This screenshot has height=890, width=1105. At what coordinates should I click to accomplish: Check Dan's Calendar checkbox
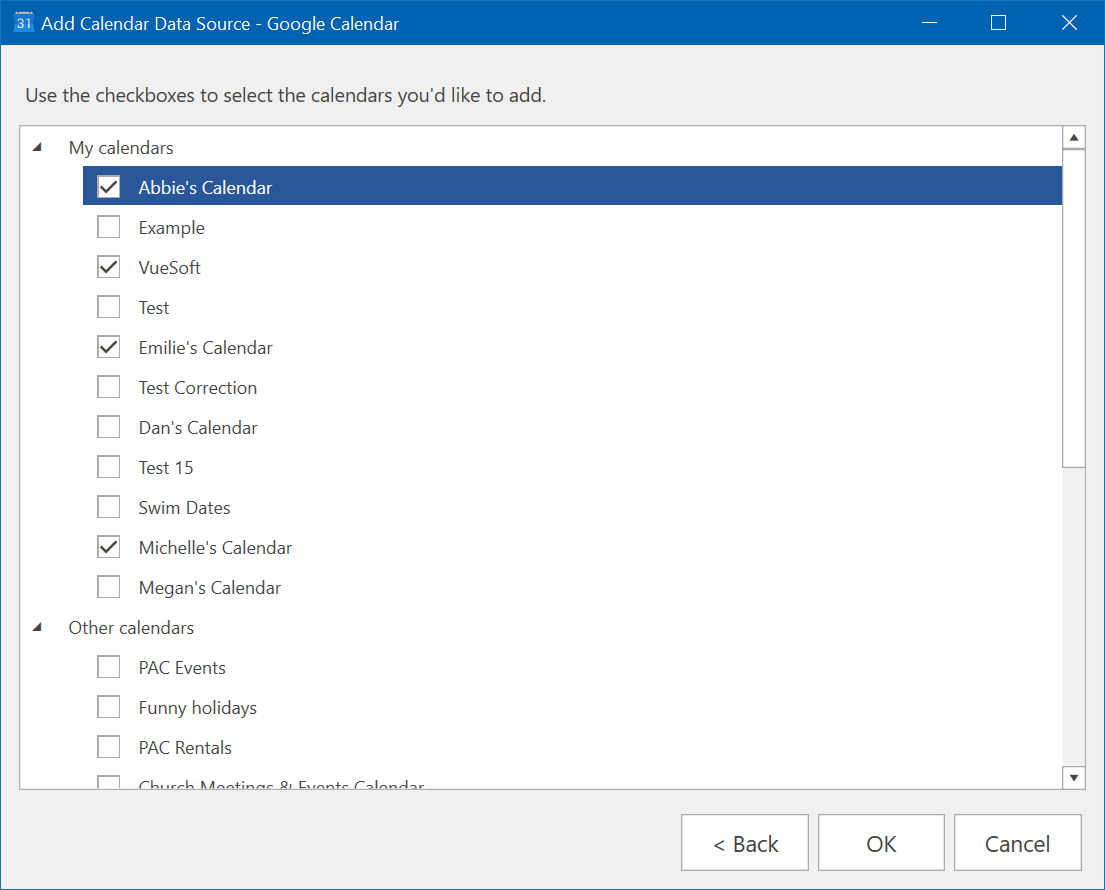click(x=109, y=427)
